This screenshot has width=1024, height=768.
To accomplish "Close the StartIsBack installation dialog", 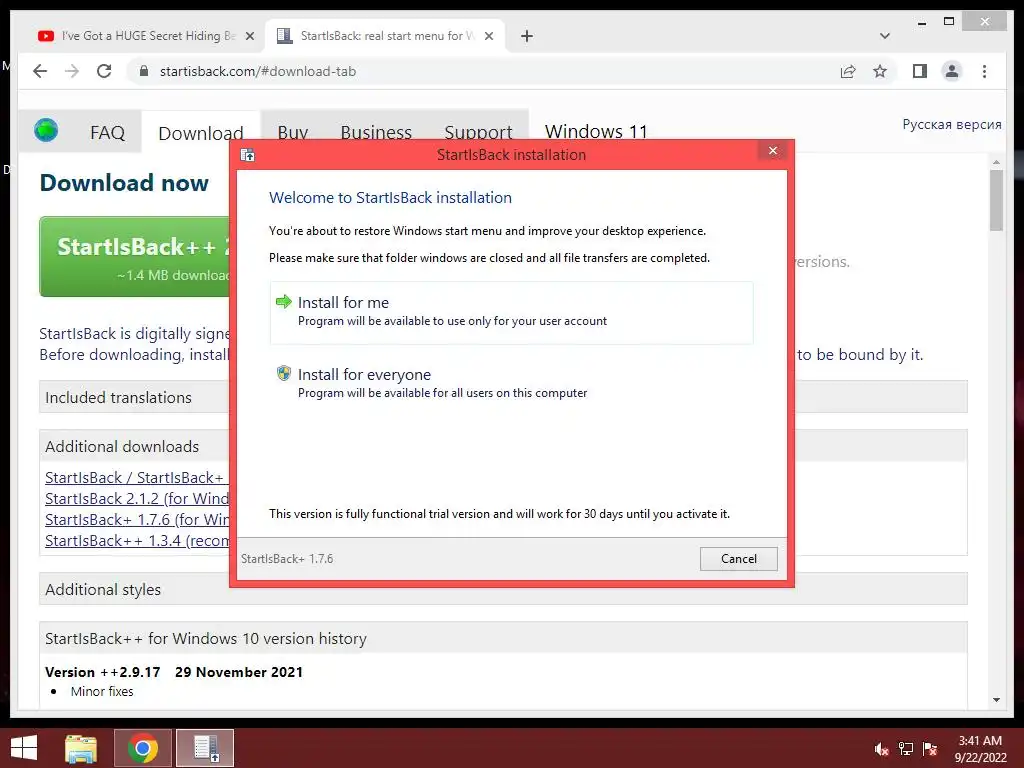I will coord(773,152).
